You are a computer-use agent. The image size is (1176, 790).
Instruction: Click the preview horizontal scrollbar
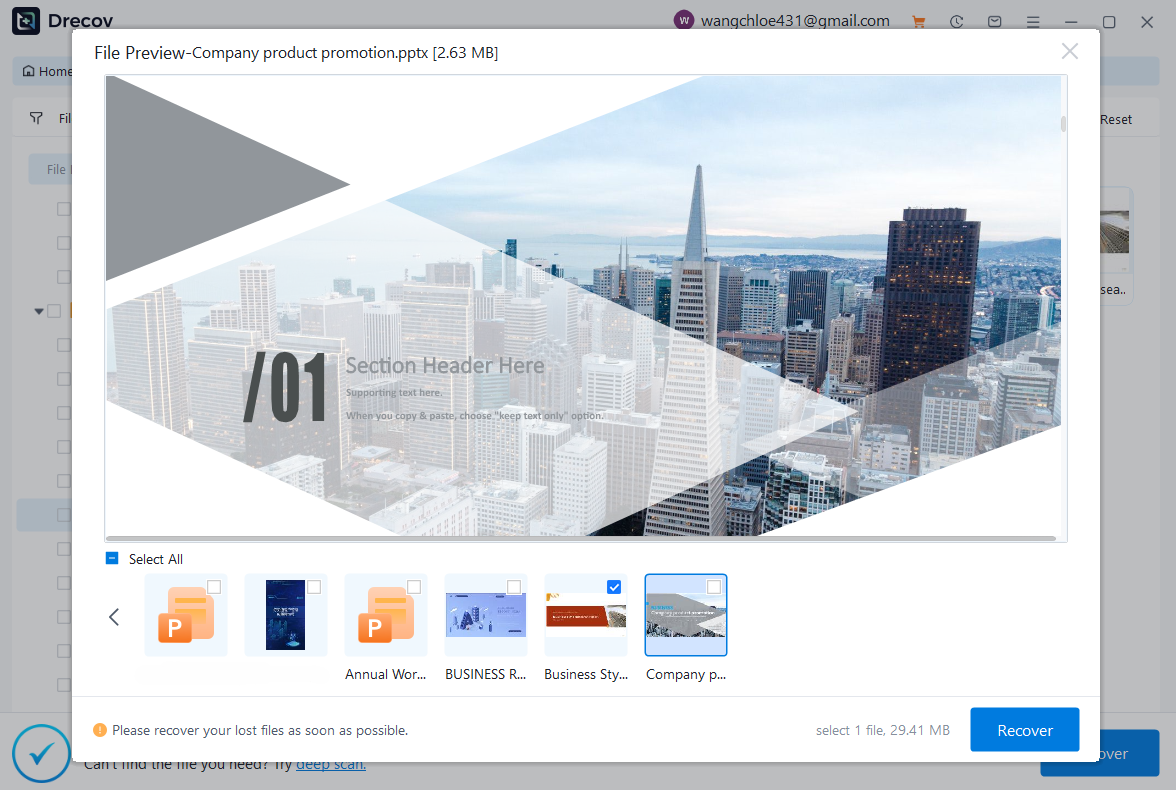[x=580, y=538]
